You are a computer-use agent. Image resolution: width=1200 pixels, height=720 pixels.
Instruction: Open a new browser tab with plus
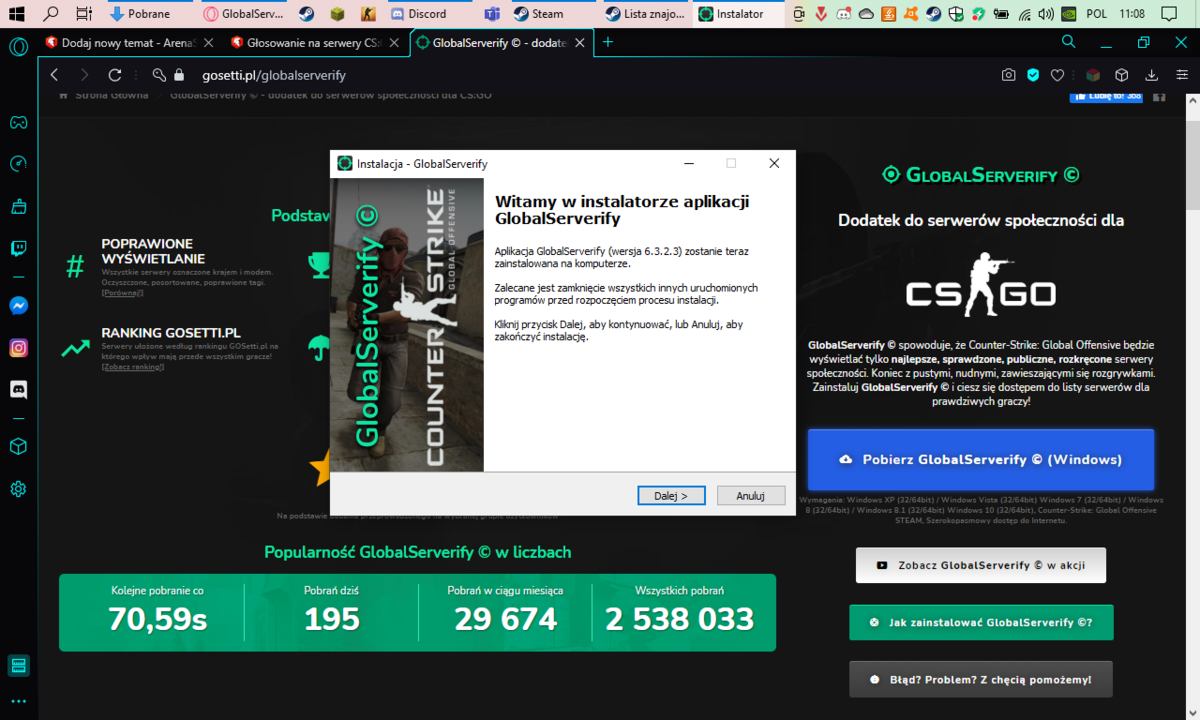(x=608, y=42)
